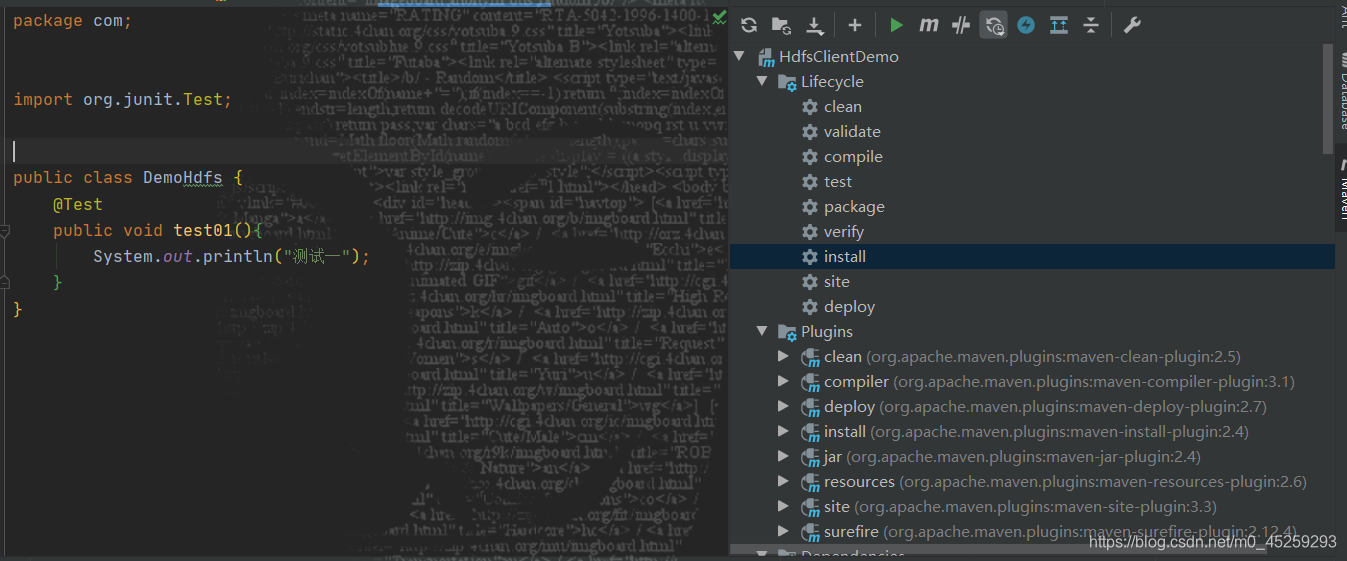Click the highlighted refresh-with-clock toolbar icon
1347x561 pixels.
[x=994, y=26]
